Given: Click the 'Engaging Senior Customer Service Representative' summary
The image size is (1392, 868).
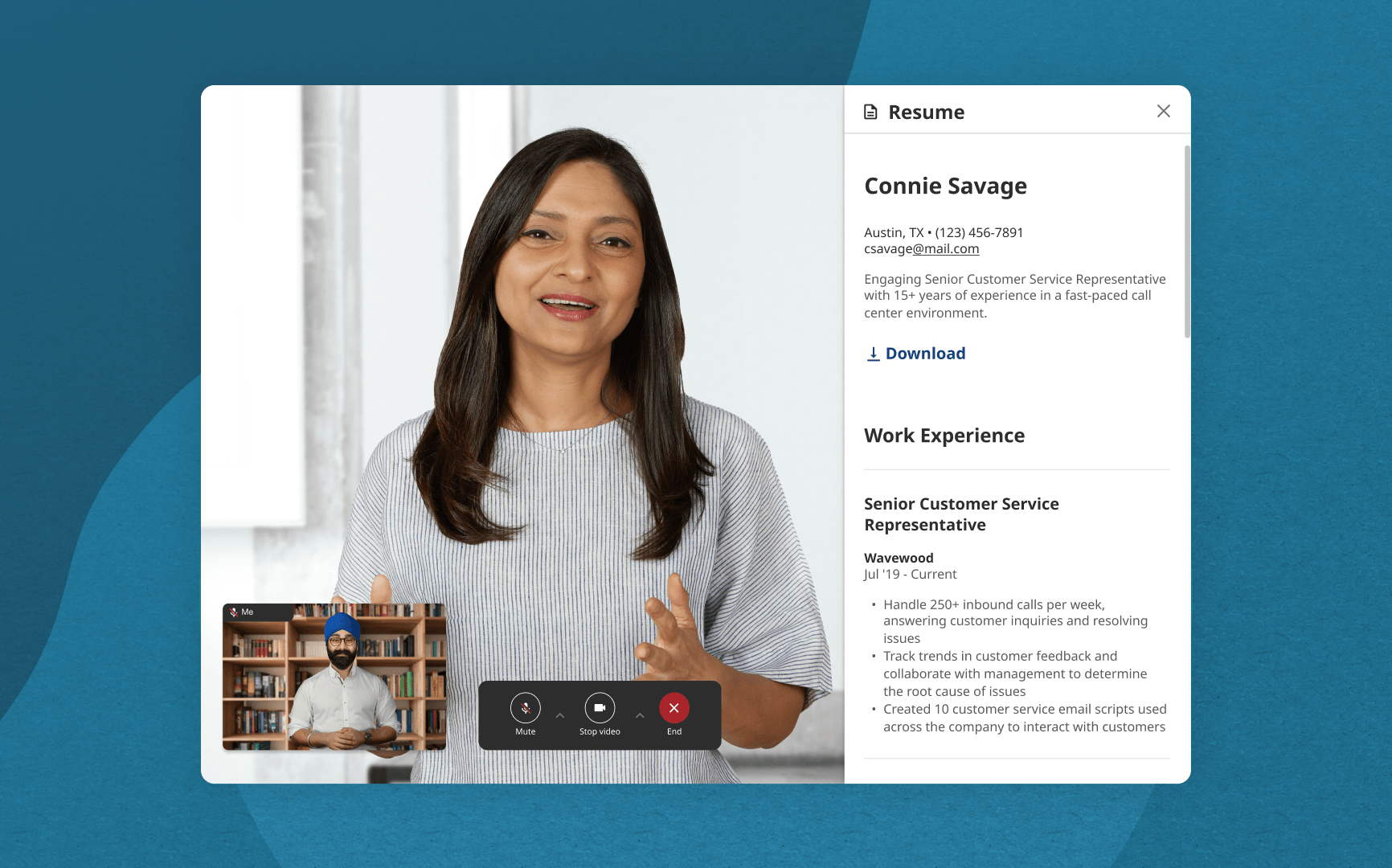Looking at the screenshot, I should click(x=1015, y=296).
